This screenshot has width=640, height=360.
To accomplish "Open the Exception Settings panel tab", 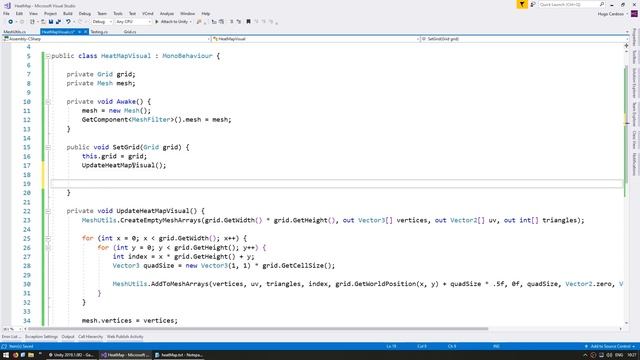I will [x=41, y=337].
